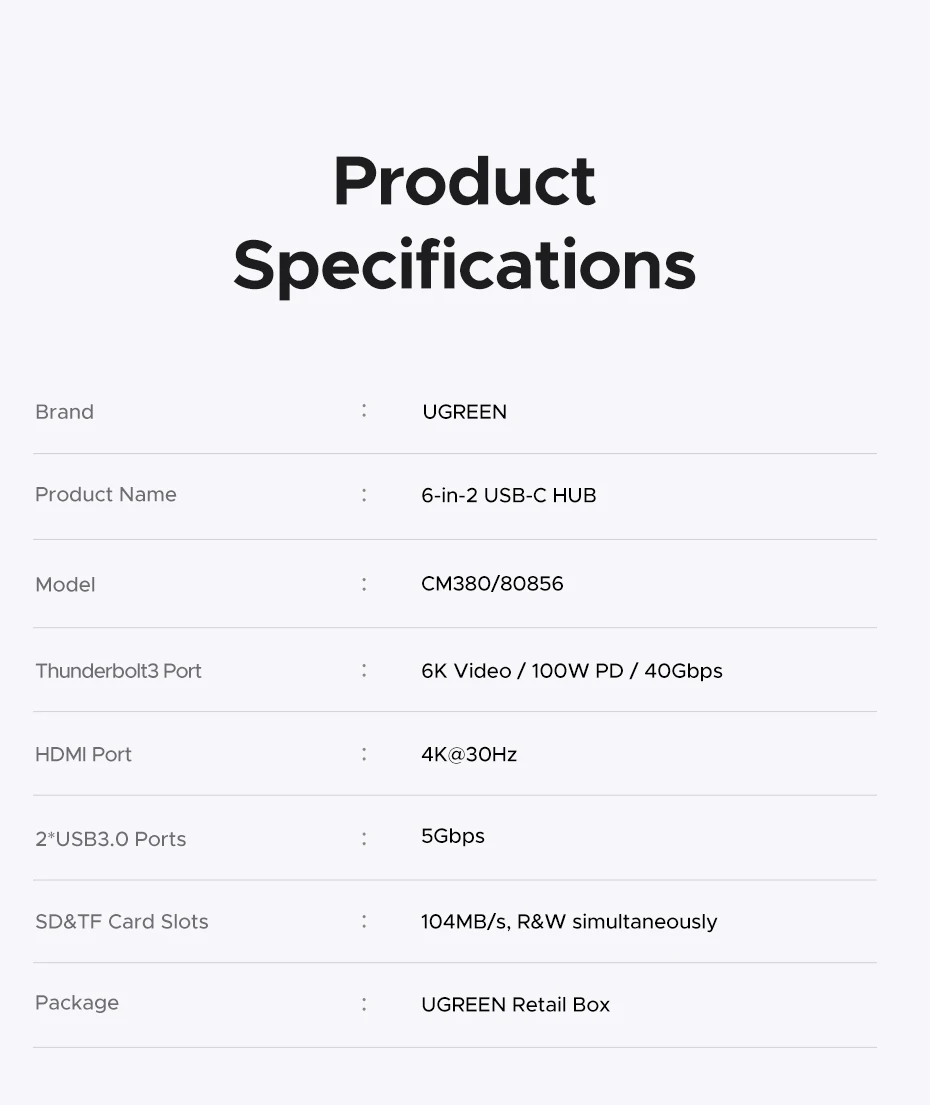Click the 5Gbps speed value
930x1105 pixels.
pyautogui.click(x=452, y=836)
